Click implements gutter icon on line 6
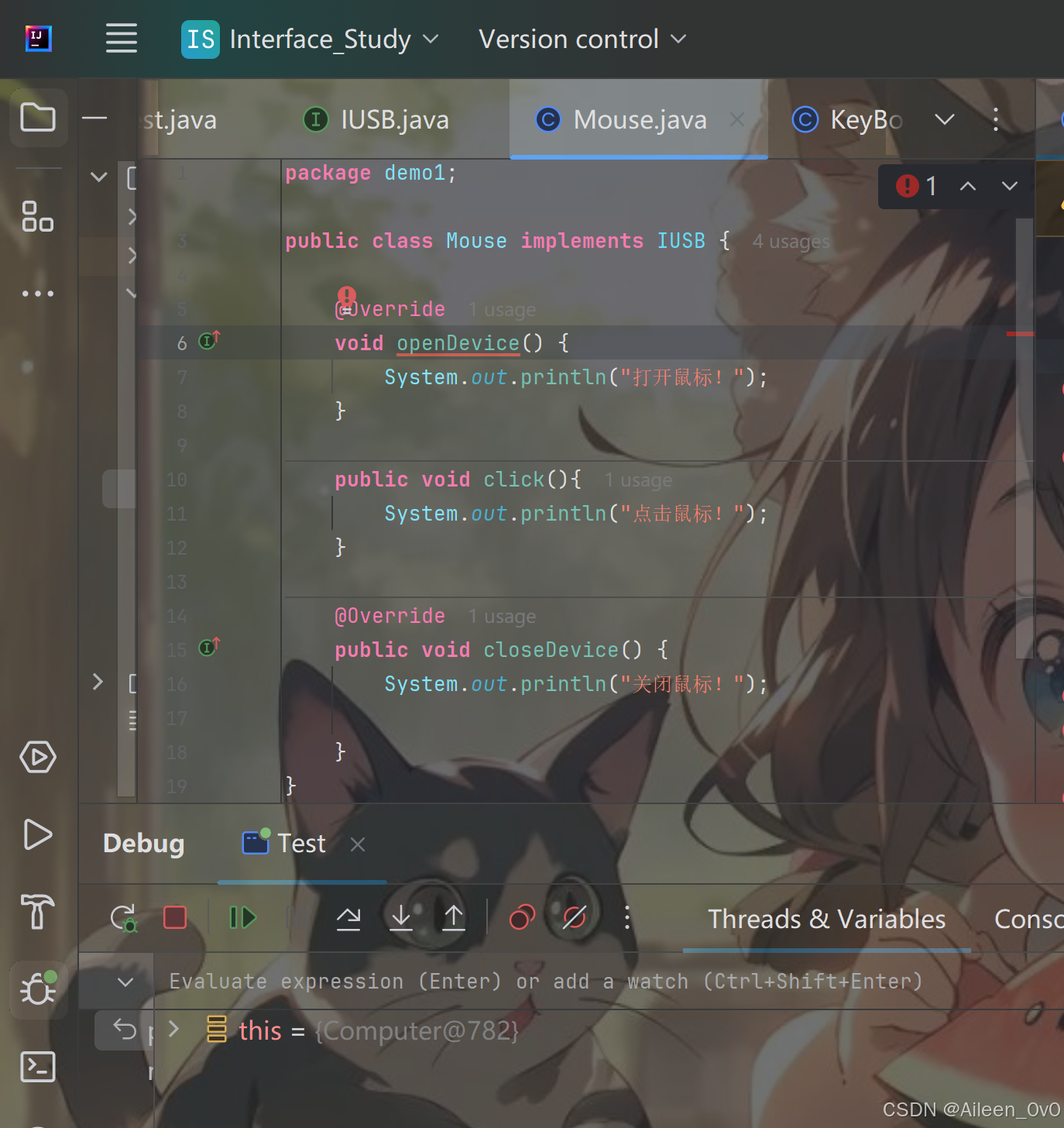 [209, 340]
